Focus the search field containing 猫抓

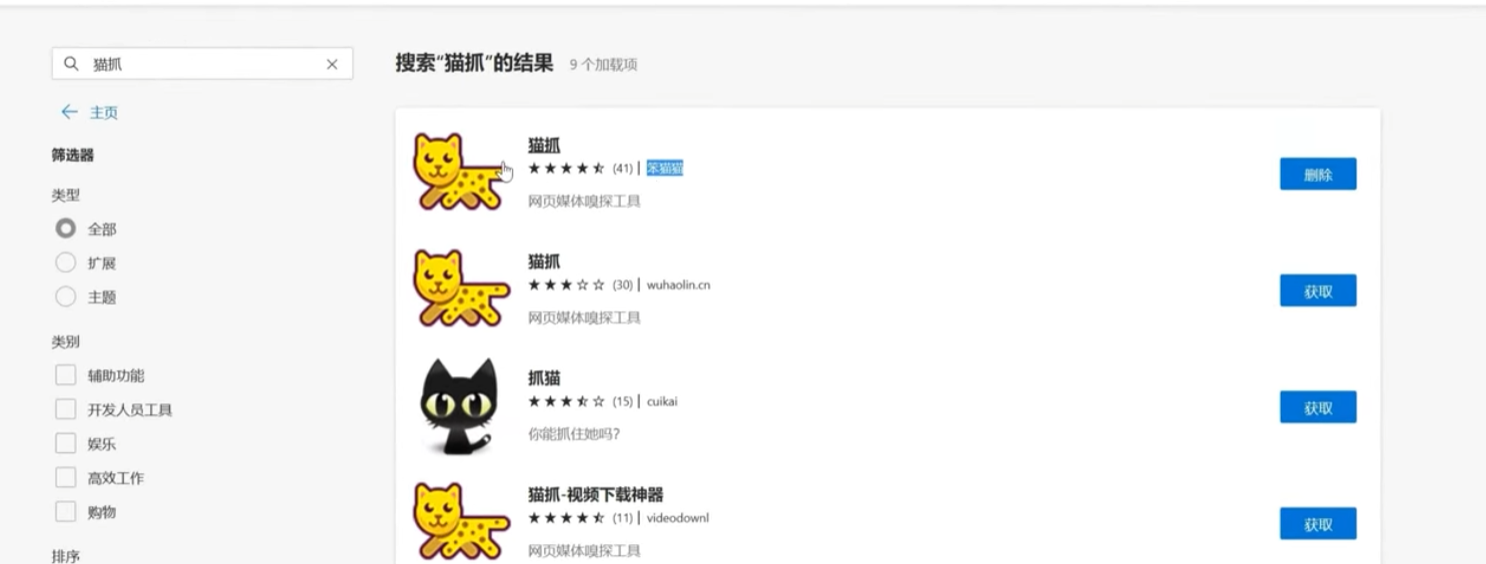pos(202,64)
